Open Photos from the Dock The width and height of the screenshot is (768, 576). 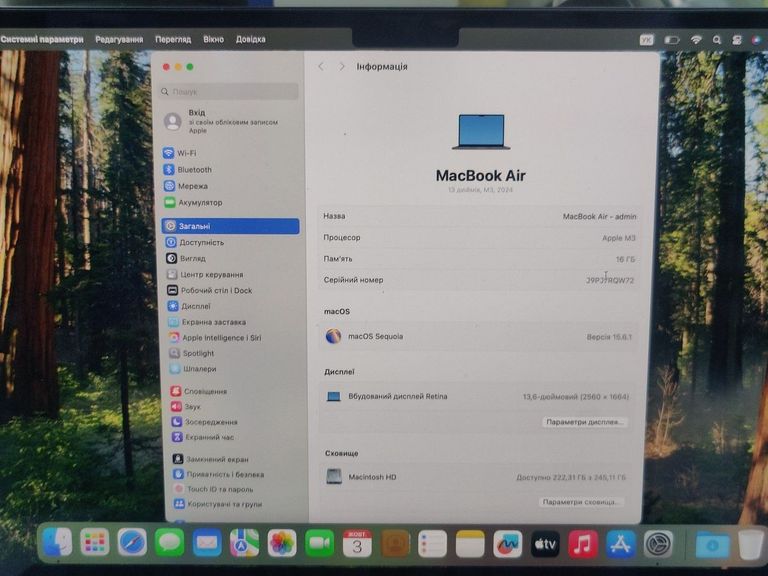coord(282,543)
